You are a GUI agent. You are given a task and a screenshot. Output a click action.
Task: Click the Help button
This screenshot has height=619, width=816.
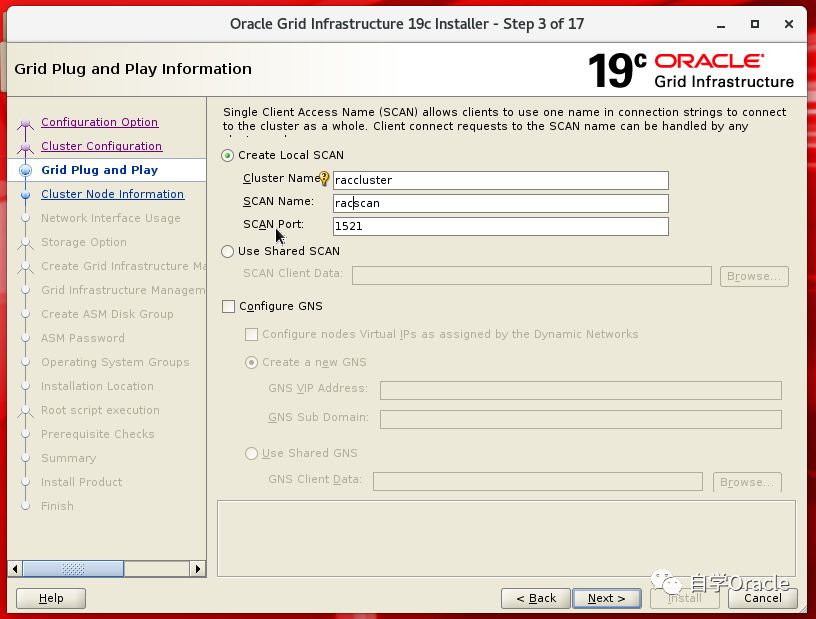51,598
